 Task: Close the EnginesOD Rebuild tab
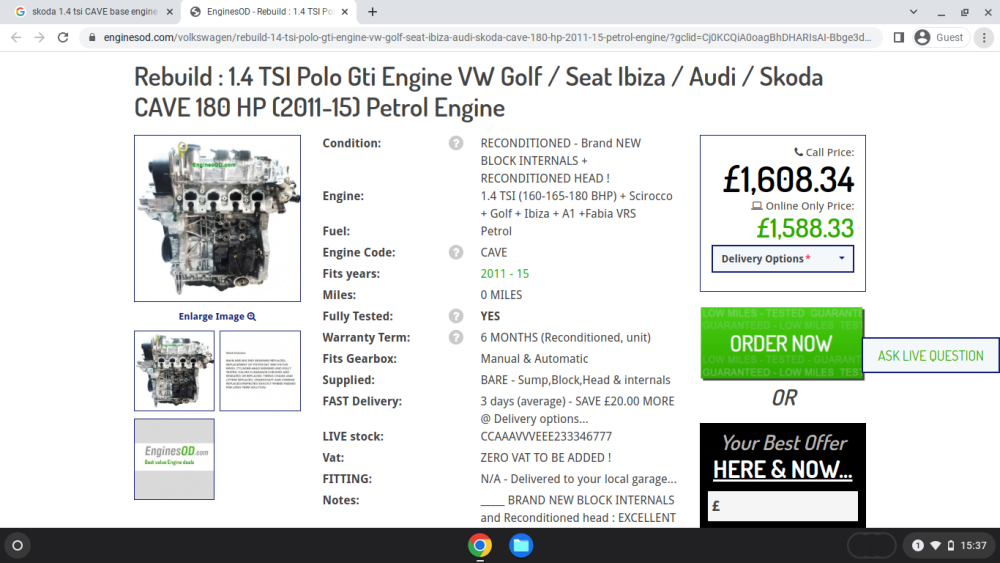(344, 11)
